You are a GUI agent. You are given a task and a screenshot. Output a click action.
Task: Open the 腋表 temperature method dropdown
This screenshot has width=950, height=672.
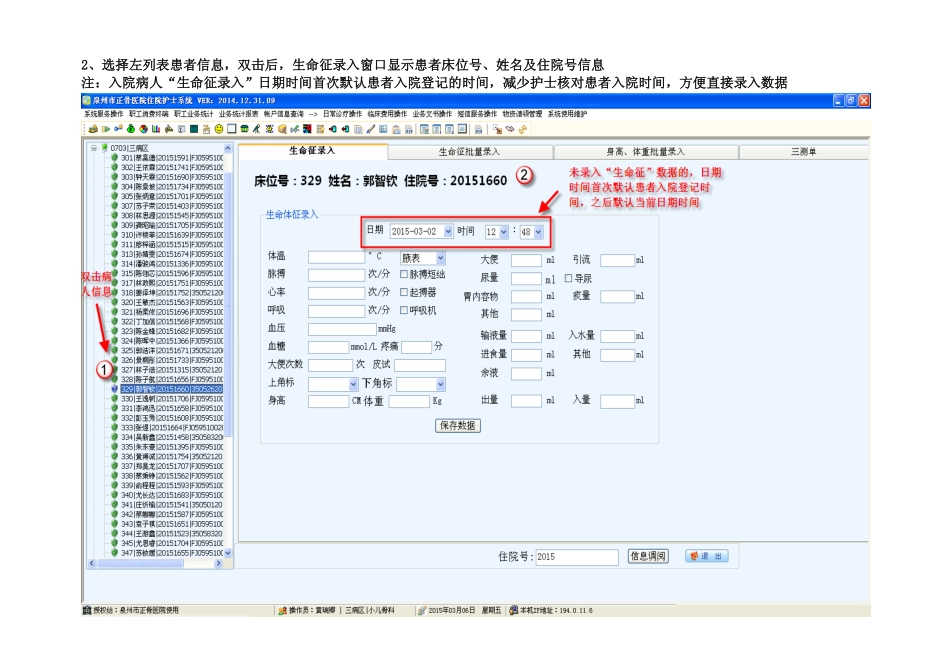click(x=440, y=258)
